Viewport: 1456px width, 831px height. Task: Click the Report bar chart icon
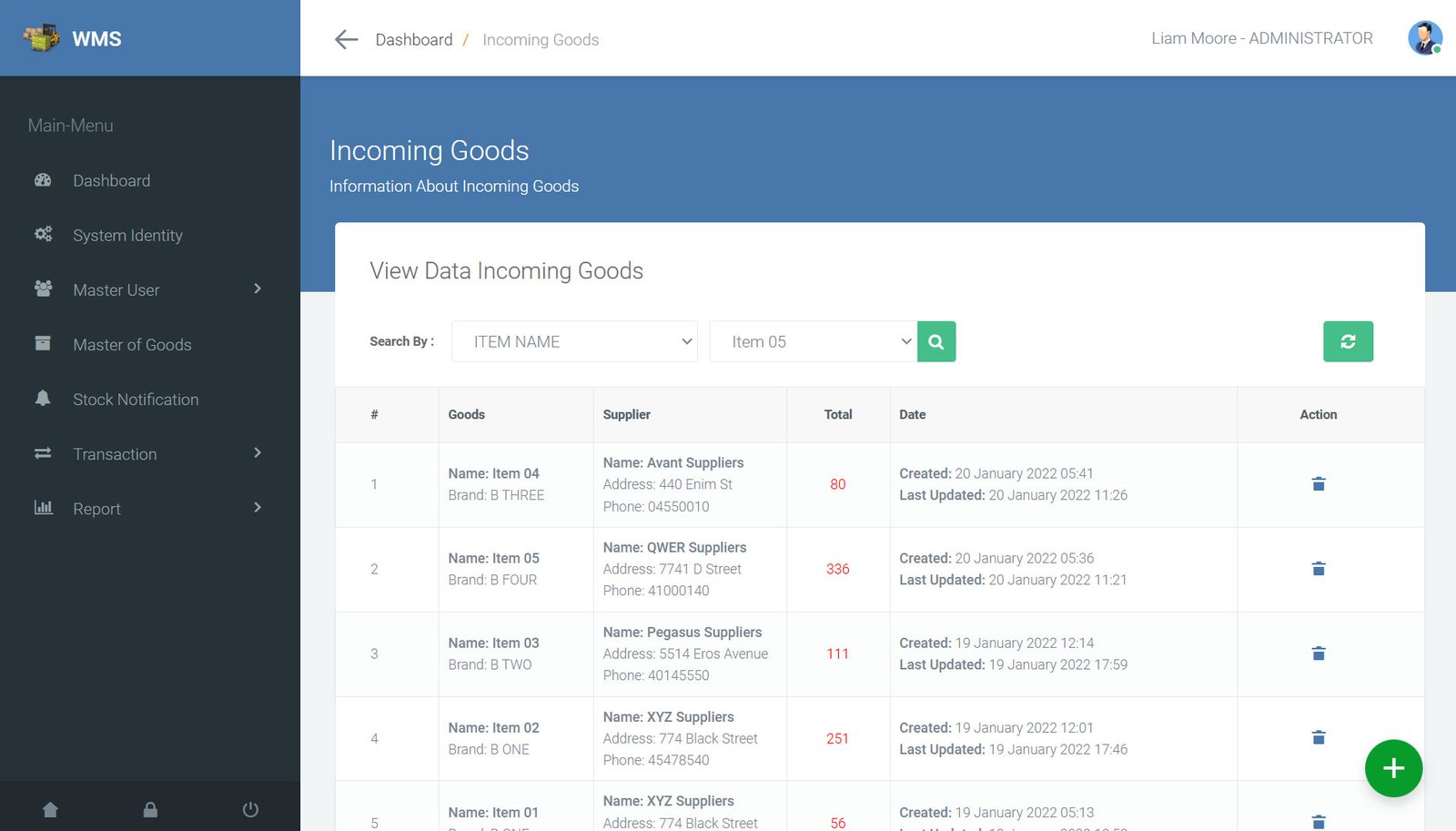coord(43,507)
